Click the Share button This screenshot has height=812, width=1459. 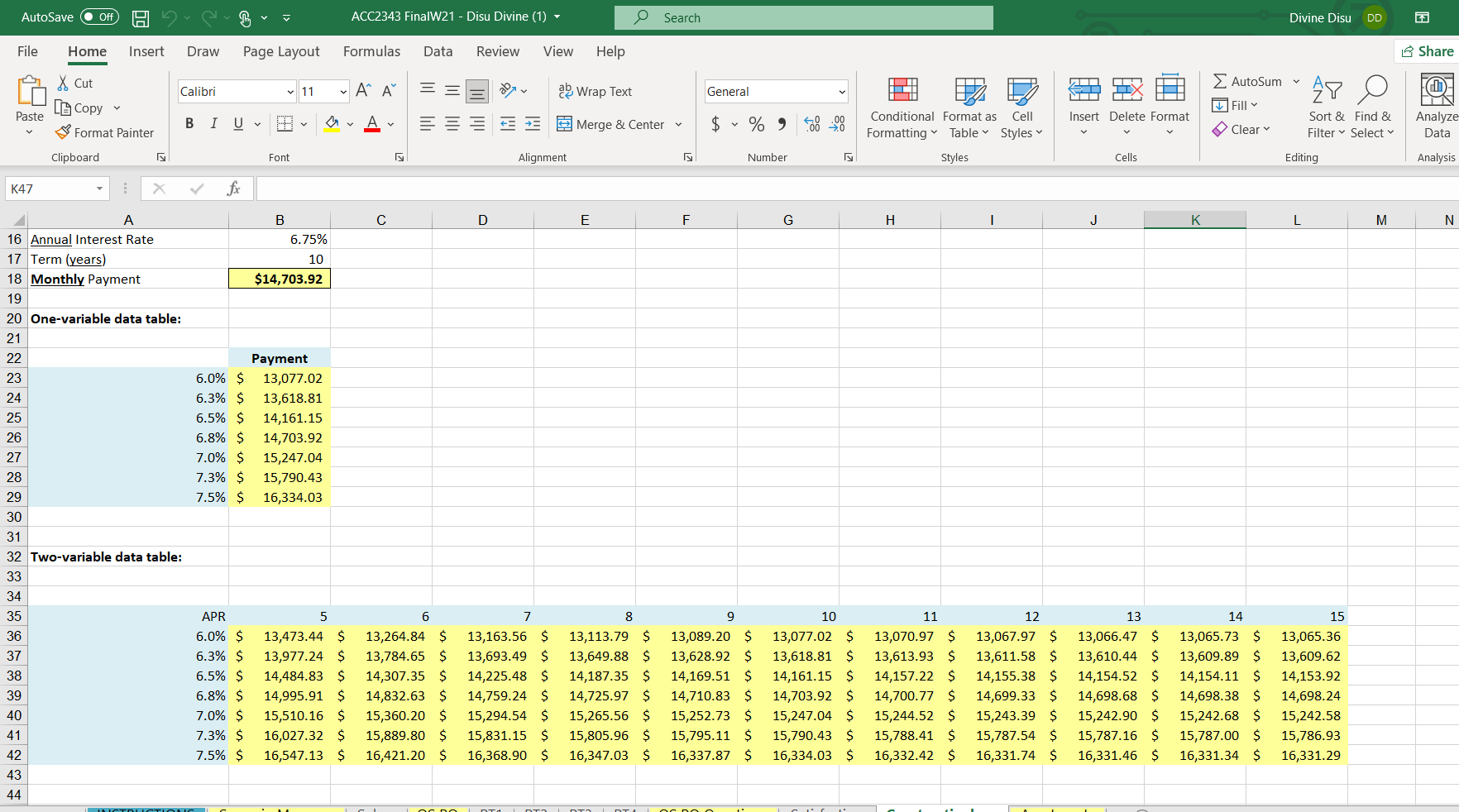point(1427,50)
